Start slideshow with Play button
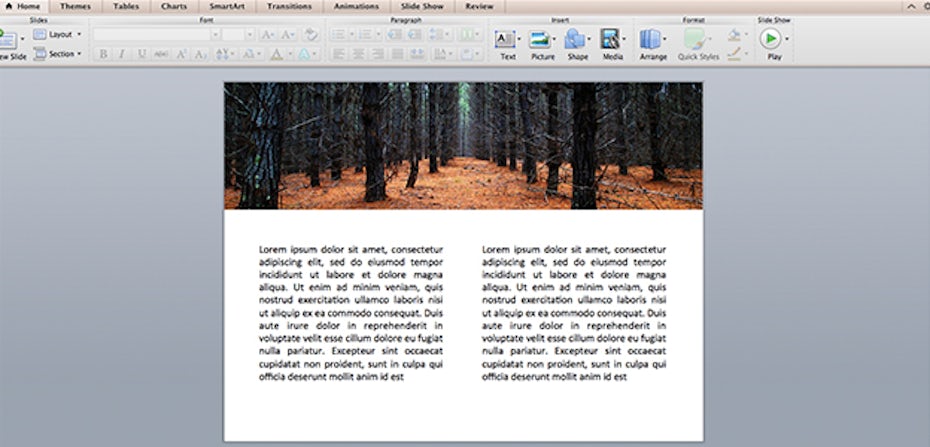 (x=771, y=39)
